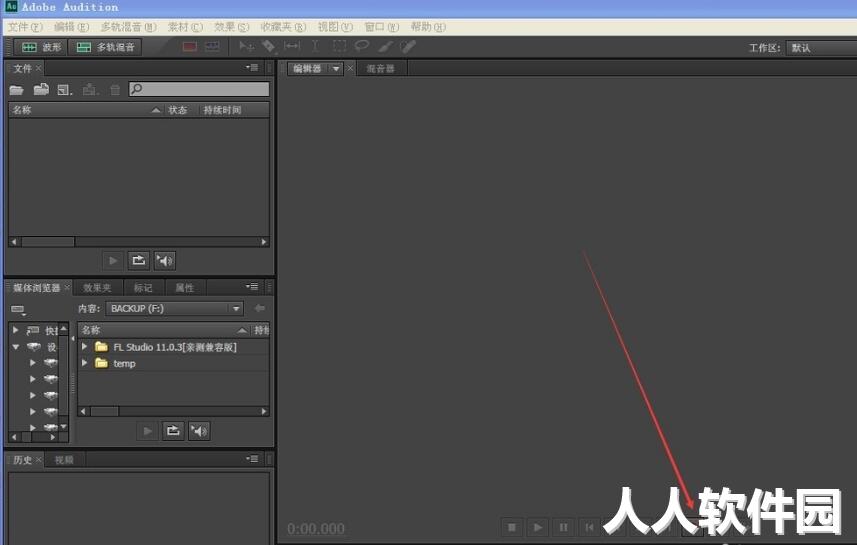This screenshot has height=545, width=857.
Task: Open the 效果 (Effects) menu
Action: (231, 27)
